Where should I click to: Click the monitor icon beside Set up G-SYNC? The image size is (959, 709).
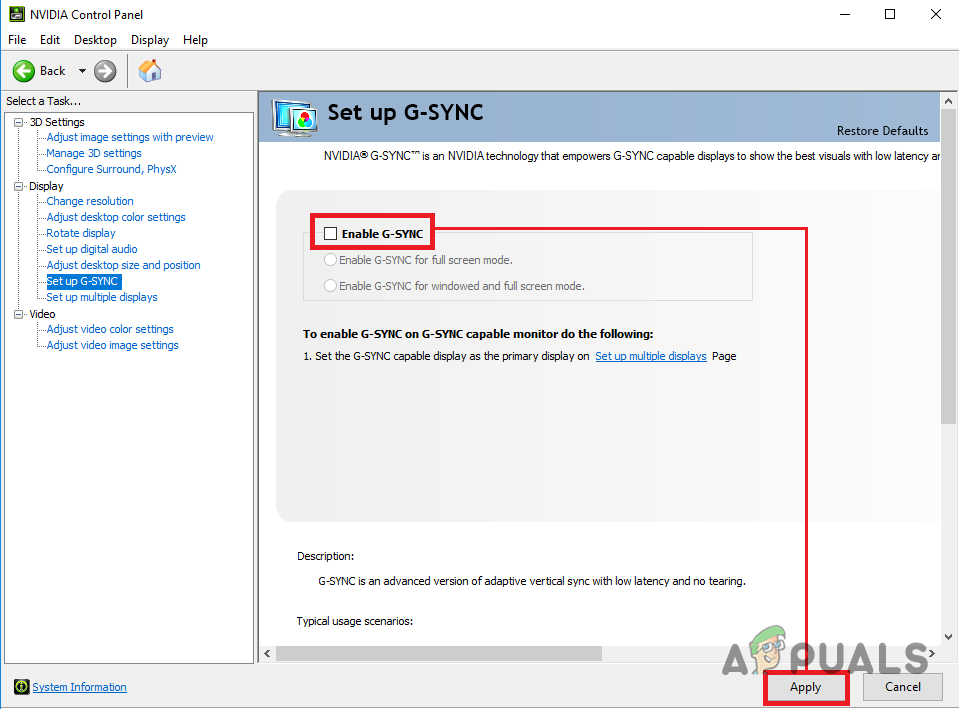point(294,115)
